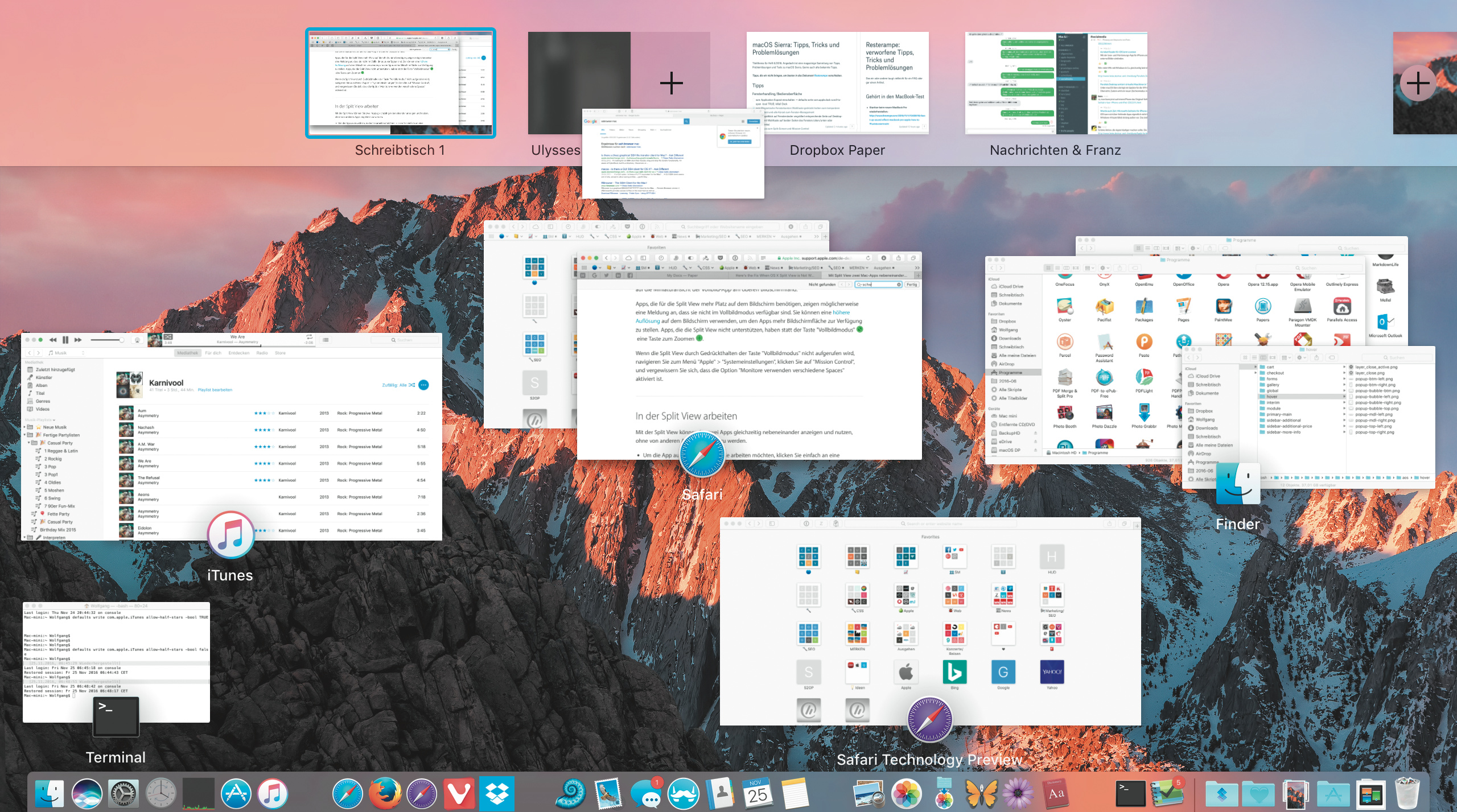The width and height of the screenshot is (1457, 812).
Task: Open Siri from the Dock
Action: [x=87, y=793]
